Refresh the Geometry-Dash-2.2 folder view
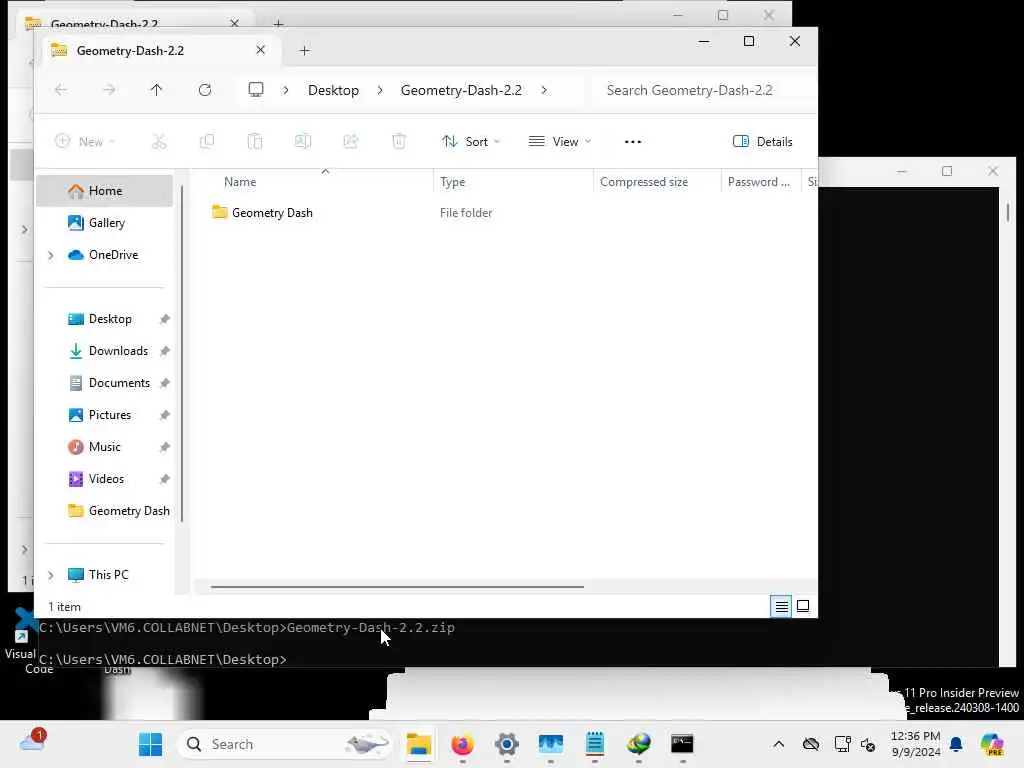1024x768 pixels. coord(204,89)
